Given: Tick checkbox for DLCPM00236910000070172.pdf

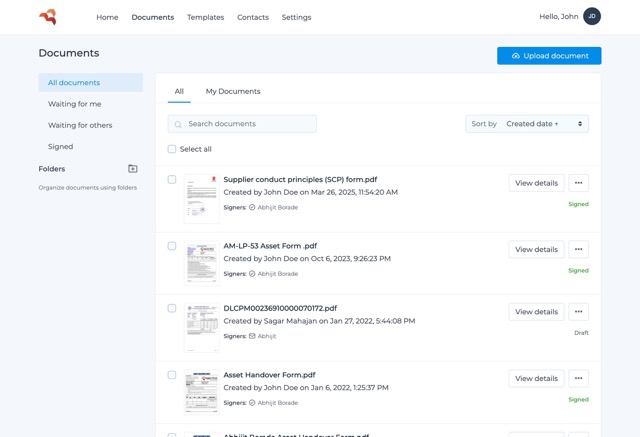Looking at the screenshot, I should [172, 308].
